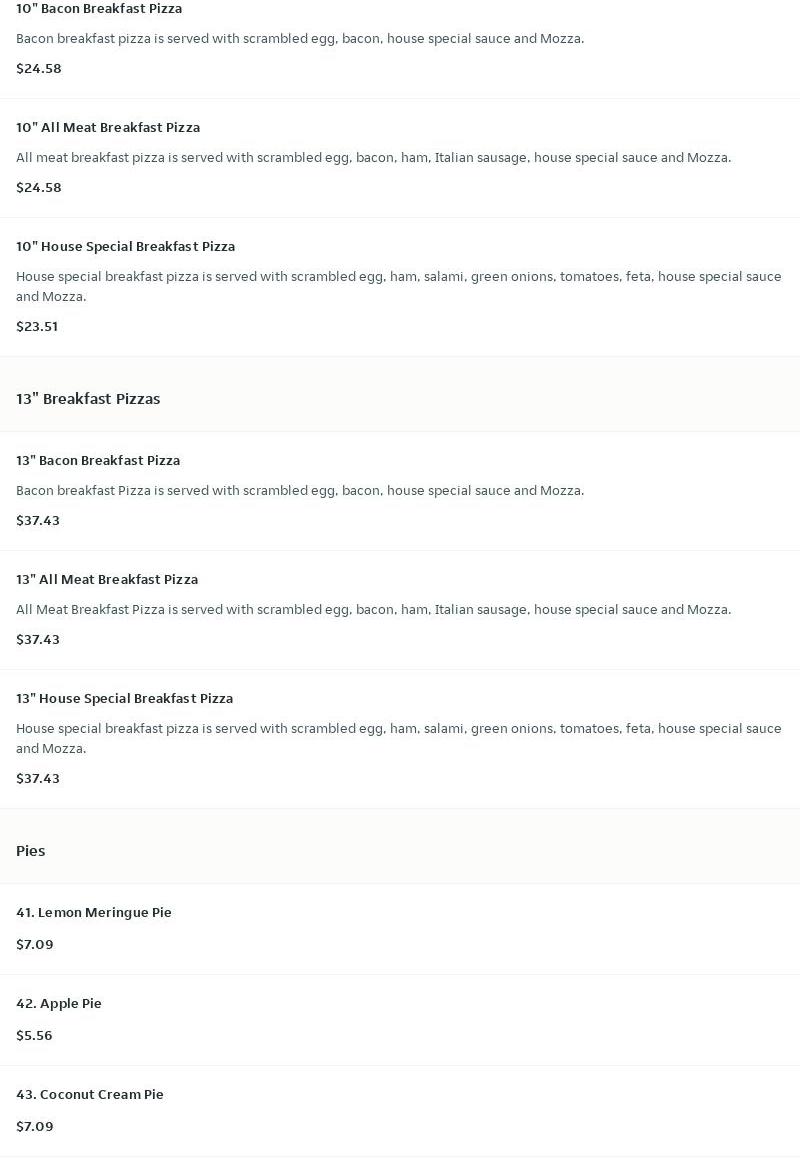Screen dimensions: 800x1158
Task: Select the 10" All Meat Breakfast Pizza title
Action: click(108, 127)
